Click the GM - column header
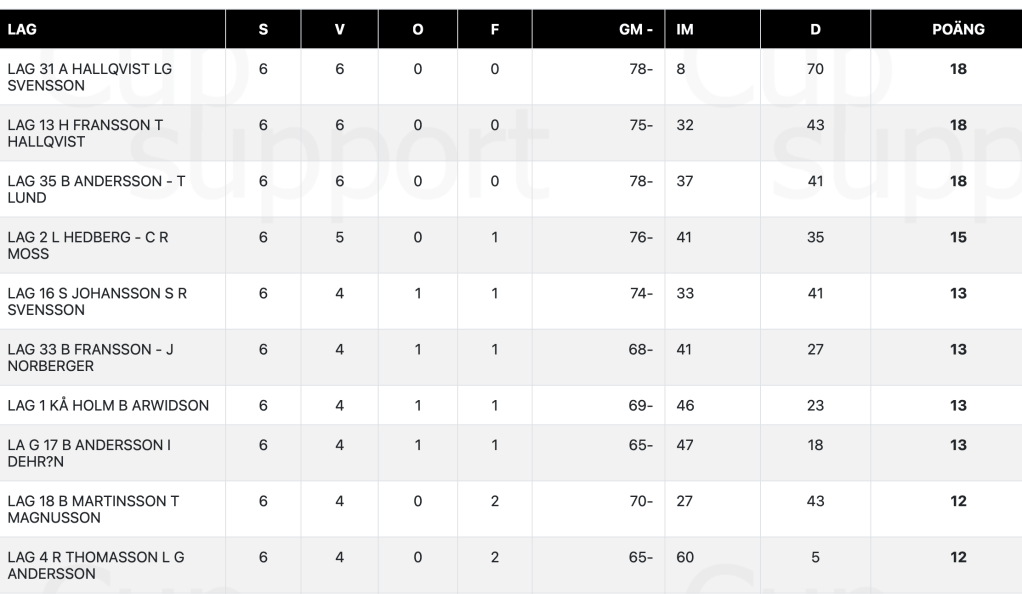The width and height of the screenshot is (1022, 594). pos(636,30)
